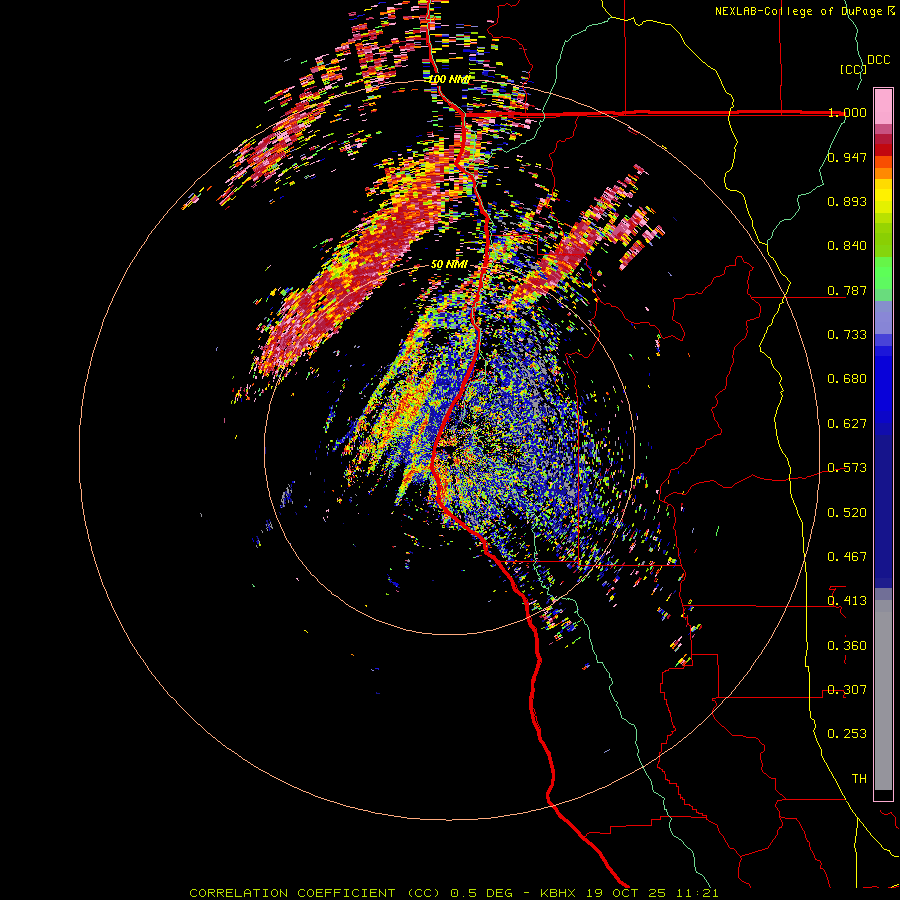Click the 0.307 scale value

[x=847, y=689]
